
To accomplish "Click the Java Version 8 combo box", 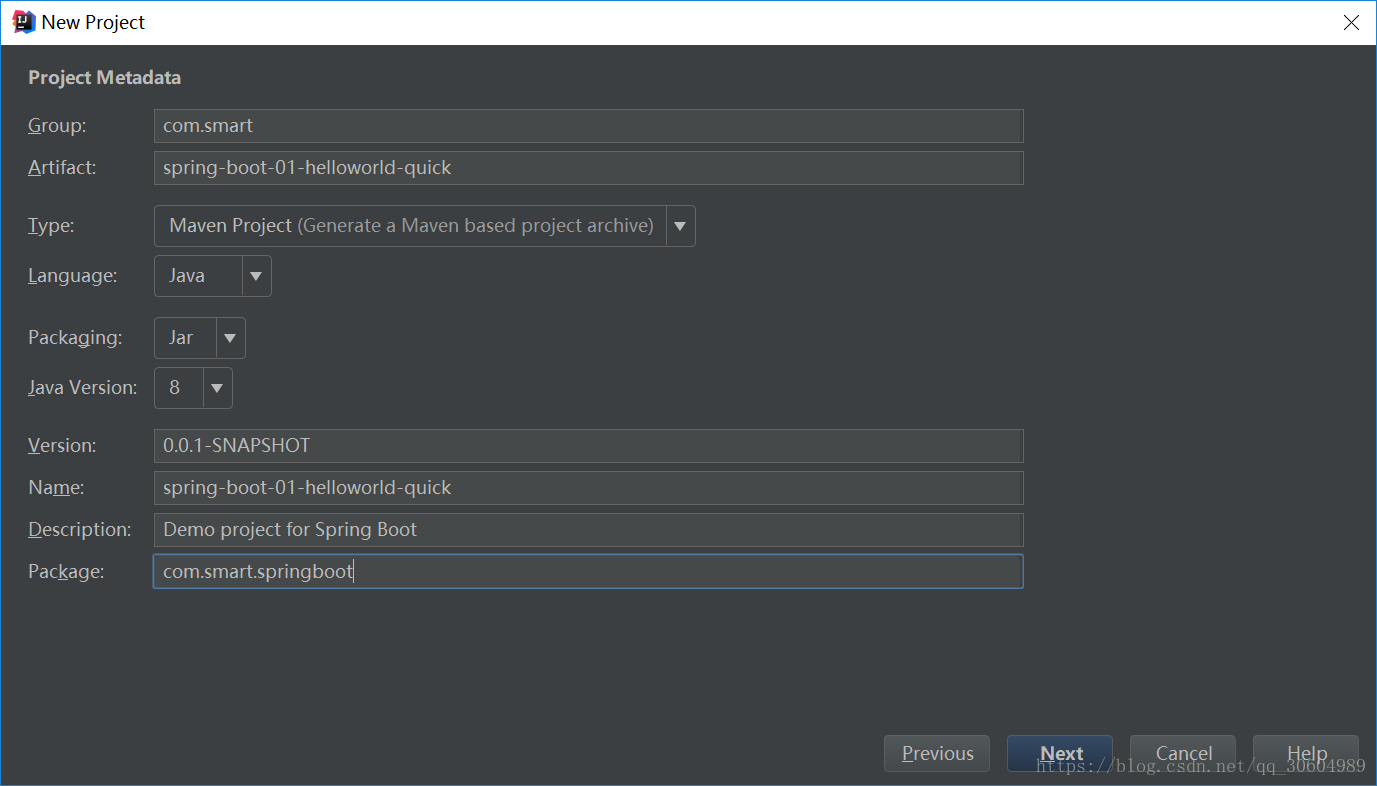I will click(193, 388).
